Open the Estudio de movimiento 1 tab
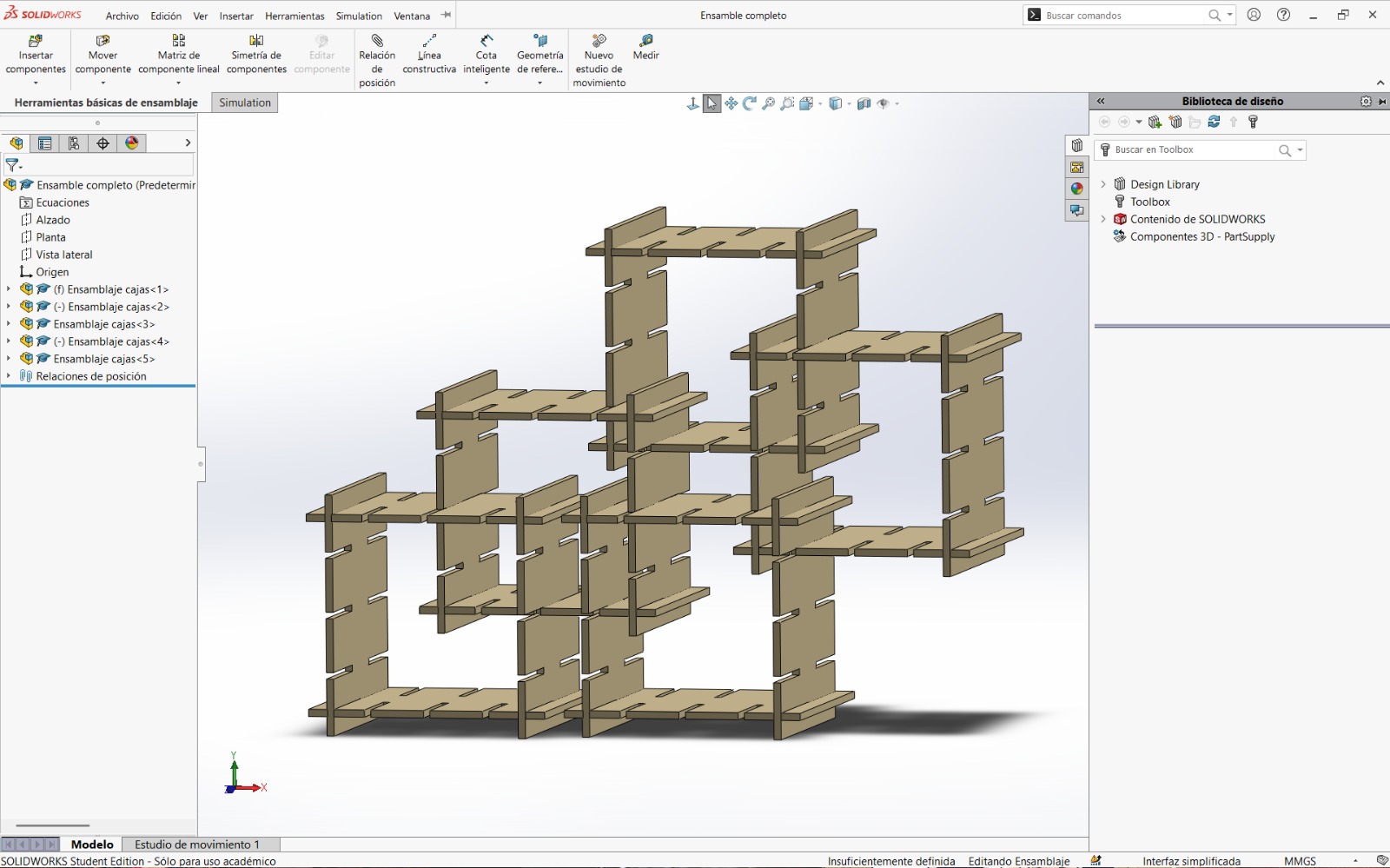 point(196,844)
